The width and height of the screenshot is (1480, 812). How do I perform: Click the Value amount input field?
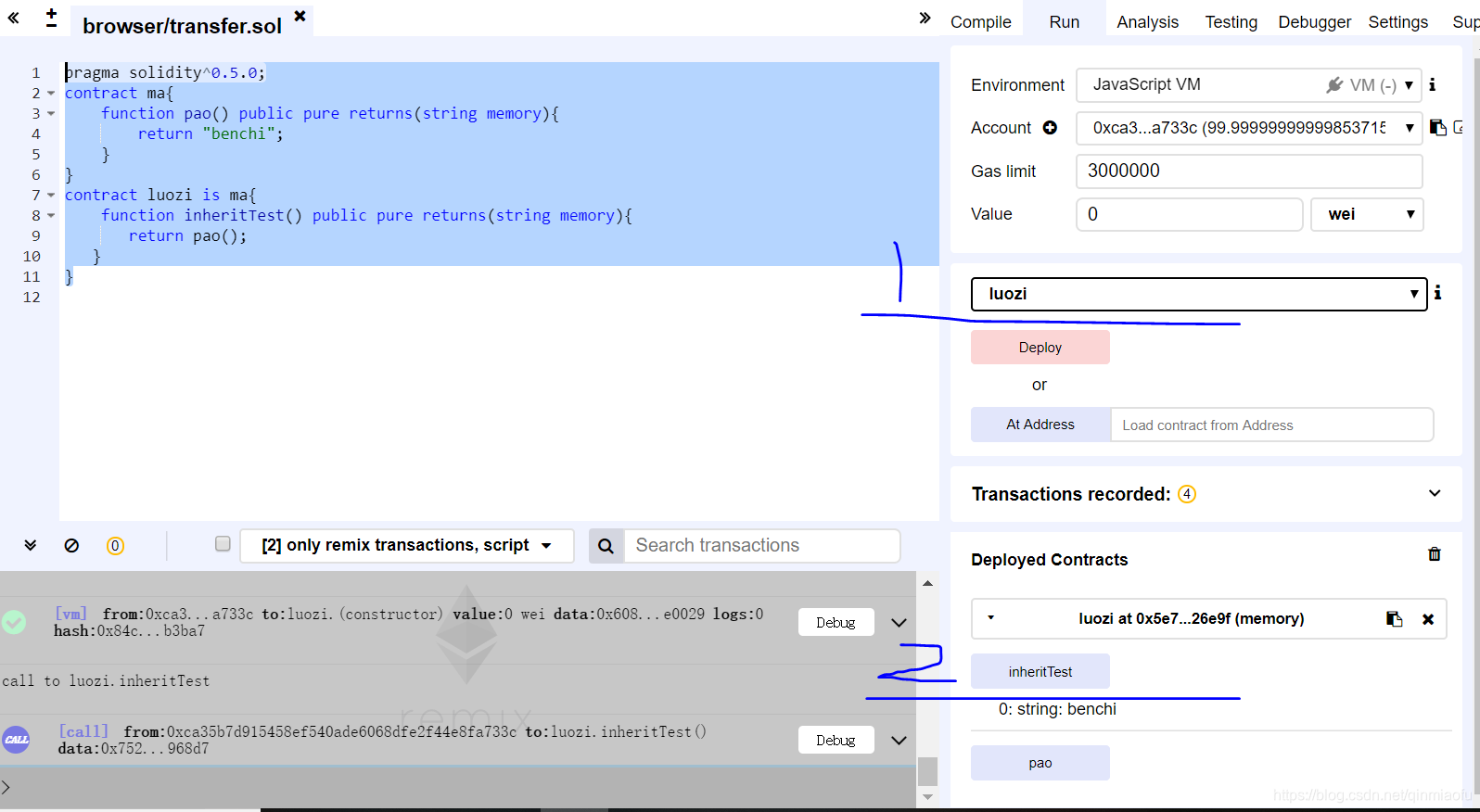pos(1190,215)
